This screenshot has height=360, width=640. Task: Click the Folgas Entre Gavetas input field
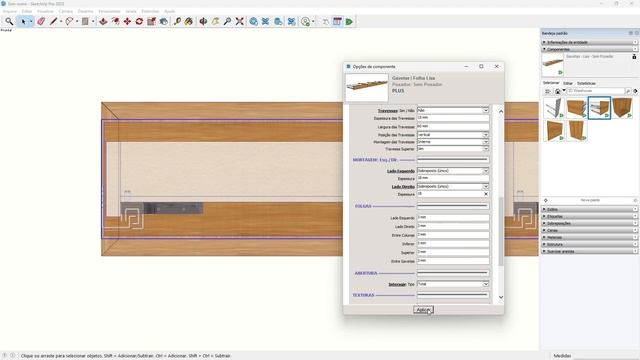(x=453, y=260)
